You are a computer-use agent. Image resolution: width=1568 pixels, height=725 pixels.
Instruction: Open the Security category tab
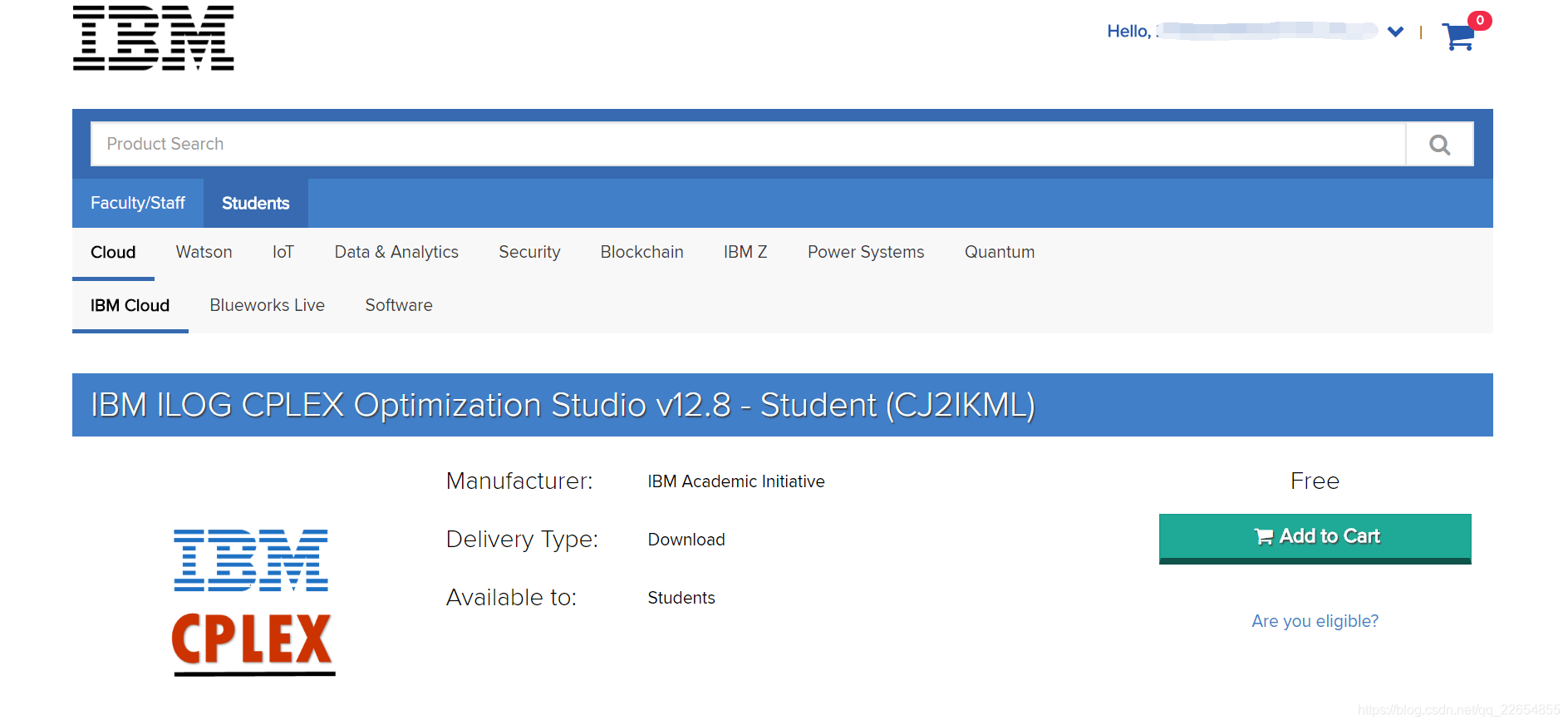pyautogui.click(x=529, y=252)
